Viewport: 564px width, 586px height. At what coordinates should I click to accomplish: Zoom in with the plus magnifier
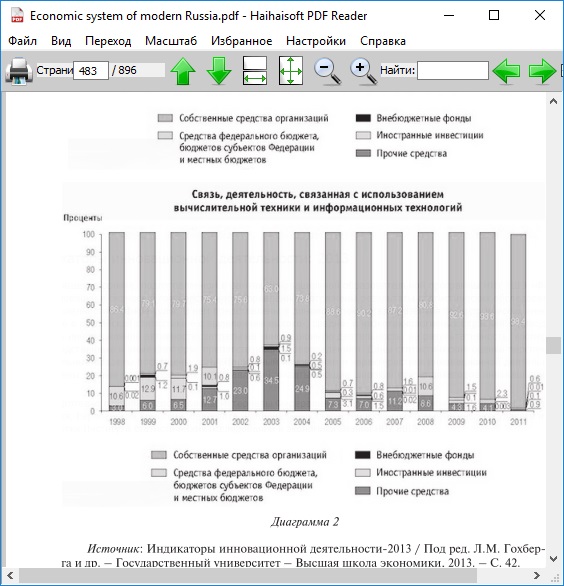[x=363, y=71]
